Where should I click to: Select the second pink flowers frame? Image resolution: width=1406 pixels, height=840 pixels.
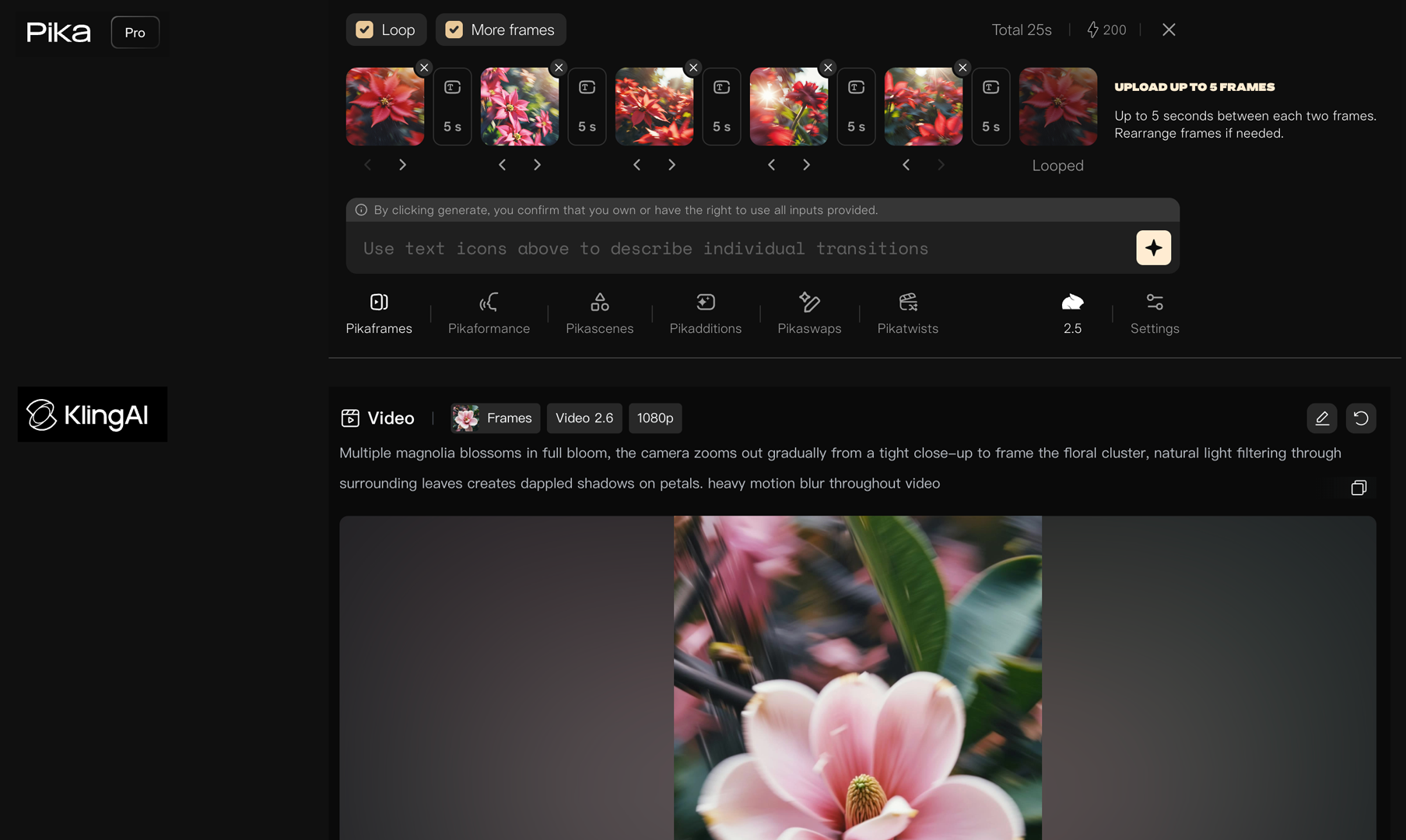tap(520, 107)
